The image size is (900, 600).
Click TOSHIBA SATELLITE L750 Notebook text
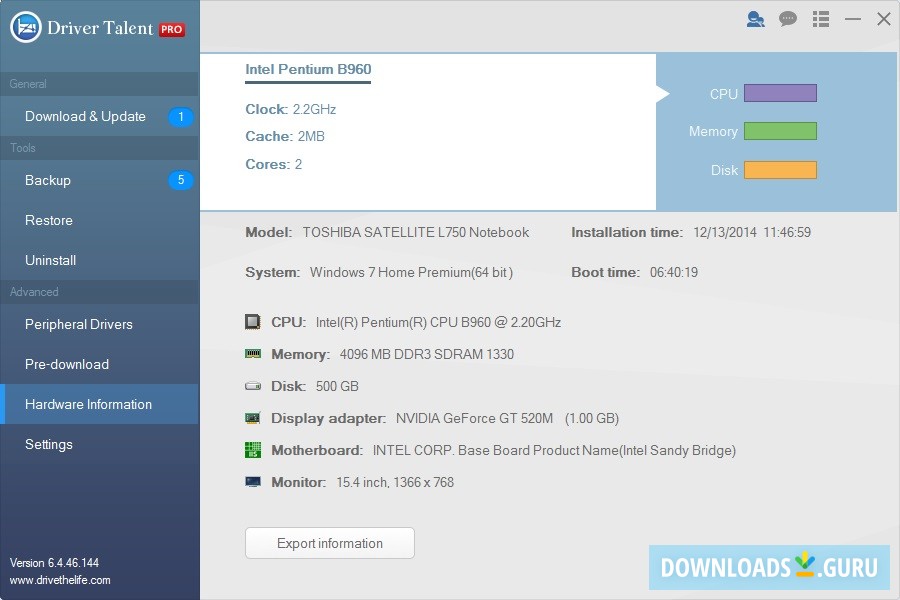tap(416, 233)
